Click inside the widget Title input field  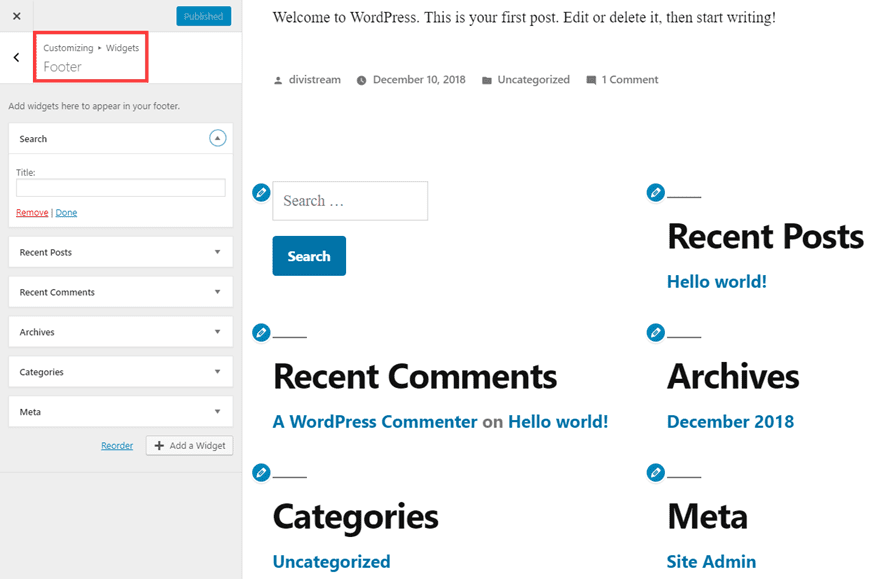coord(120,188)
